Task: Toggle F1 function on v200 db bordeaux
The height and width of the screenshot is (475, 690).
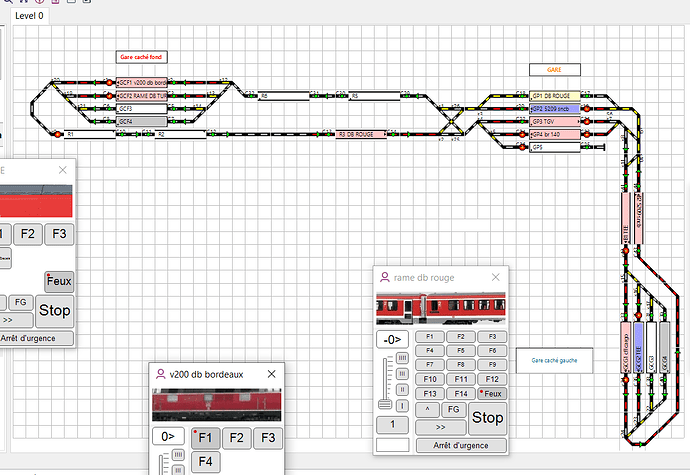Action: tap(204, 437)
